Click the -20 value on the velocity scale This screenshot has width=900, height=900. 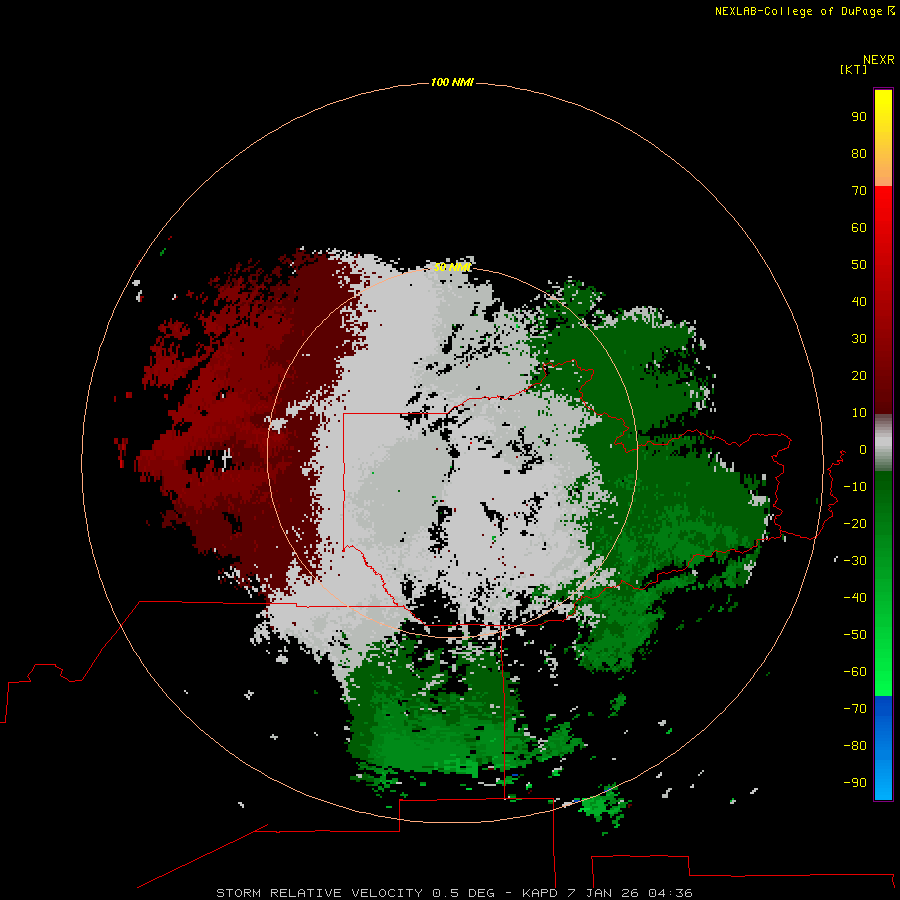(x=855, y=523)
